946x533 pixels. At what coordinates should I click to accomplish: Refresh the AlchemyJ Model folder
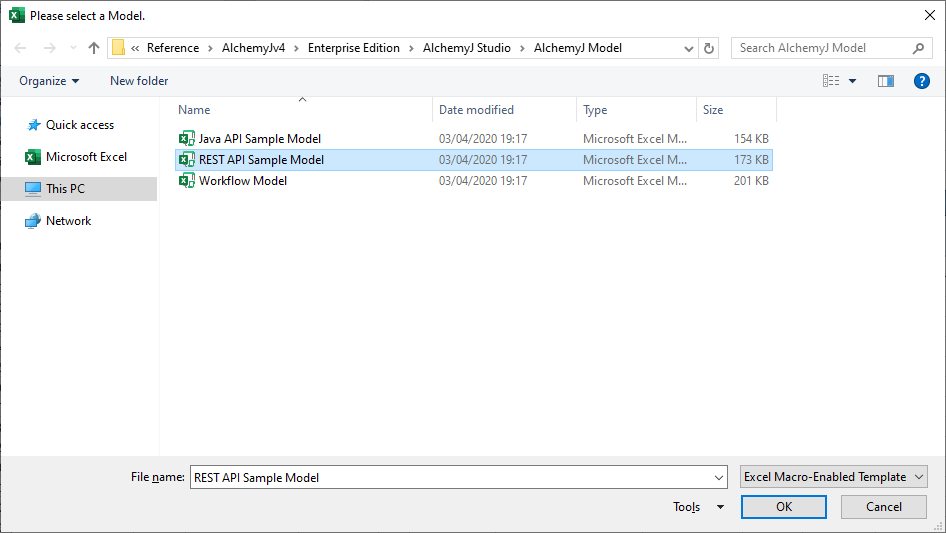pyautogui.click(x=709, y=48)
